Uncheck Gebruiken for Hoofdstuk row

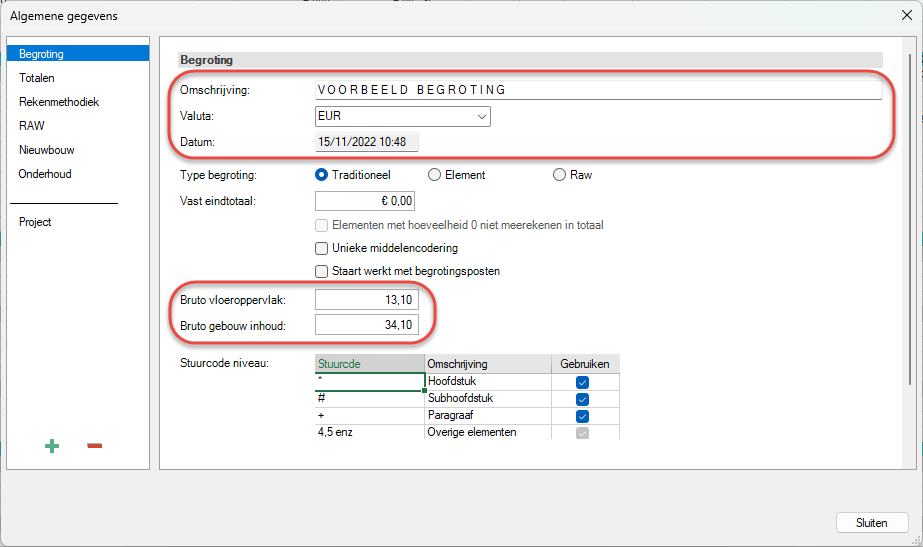click(x=582, y=382)
